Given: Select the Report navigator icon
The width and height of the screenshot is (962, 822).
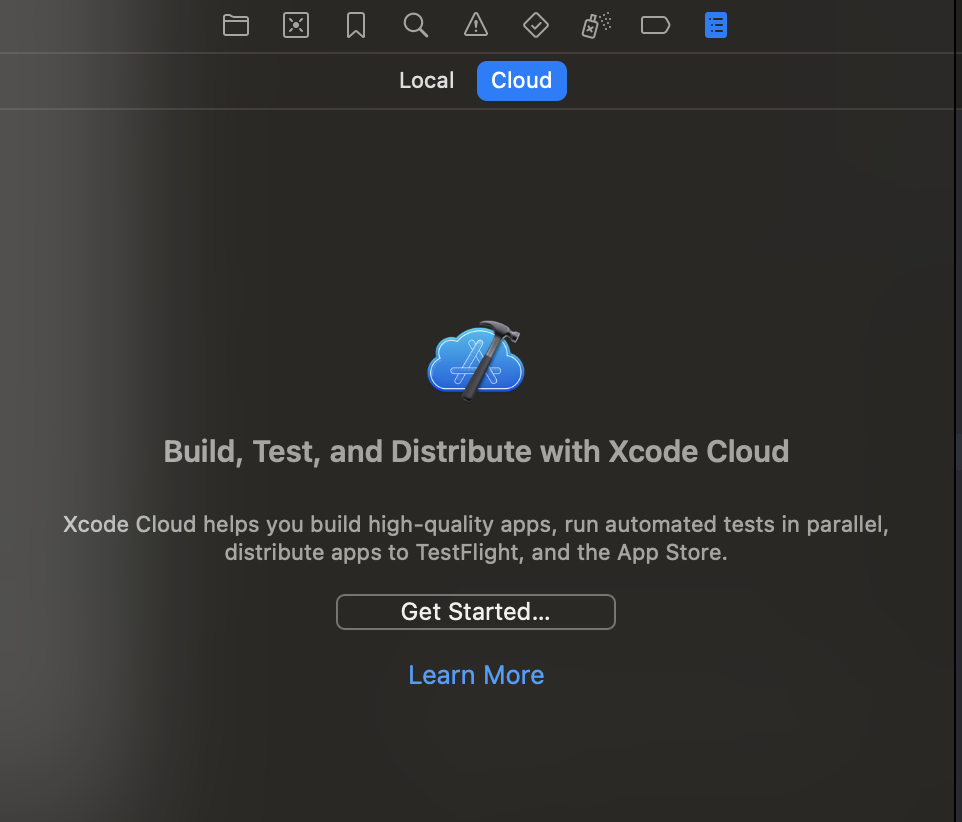Looking at the screenshot, I should pos(715,26).
